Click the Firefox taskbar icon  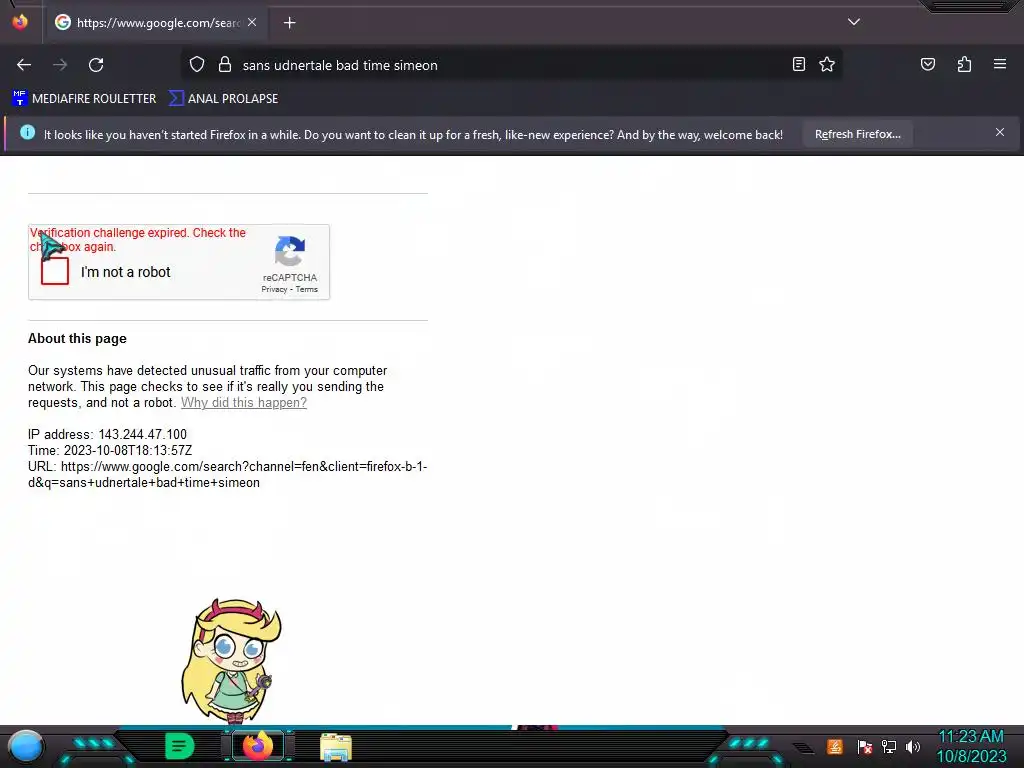click(x=258, y=746)
